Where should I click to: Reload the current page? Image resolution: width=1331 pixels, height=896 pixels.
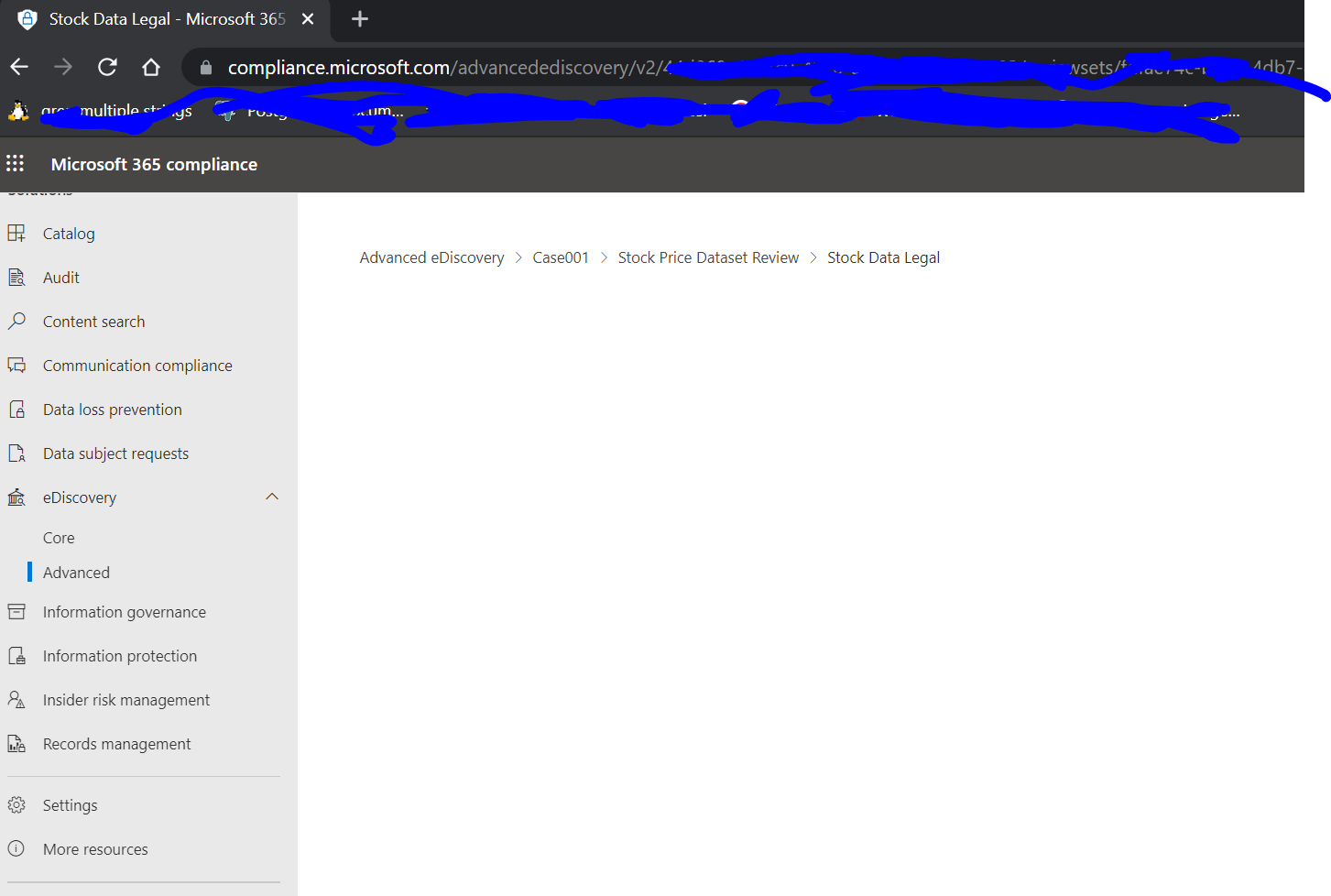(106, 66)
